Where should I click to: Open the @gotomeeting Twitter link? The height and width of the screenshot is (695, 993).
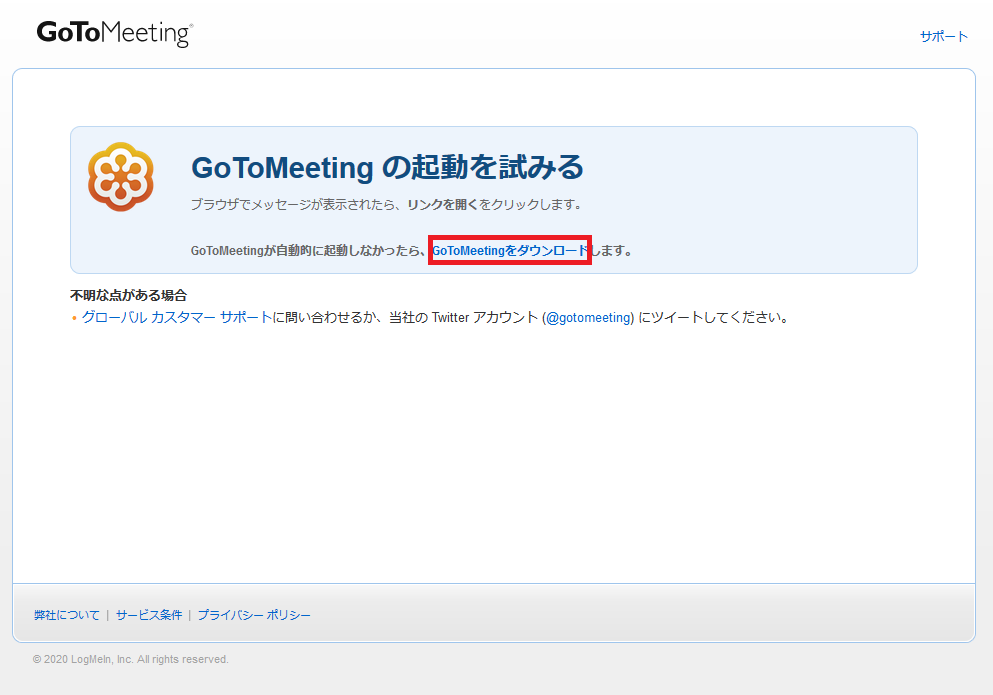(x=588, y=317)
